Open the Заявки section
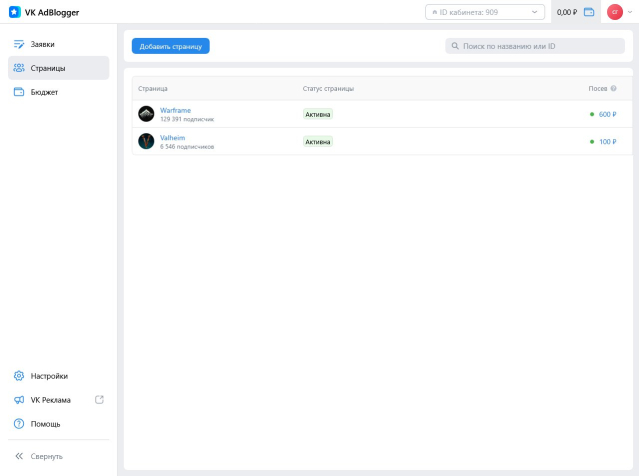The height and width of the screenshot is (476, 639). pos(42,44)
